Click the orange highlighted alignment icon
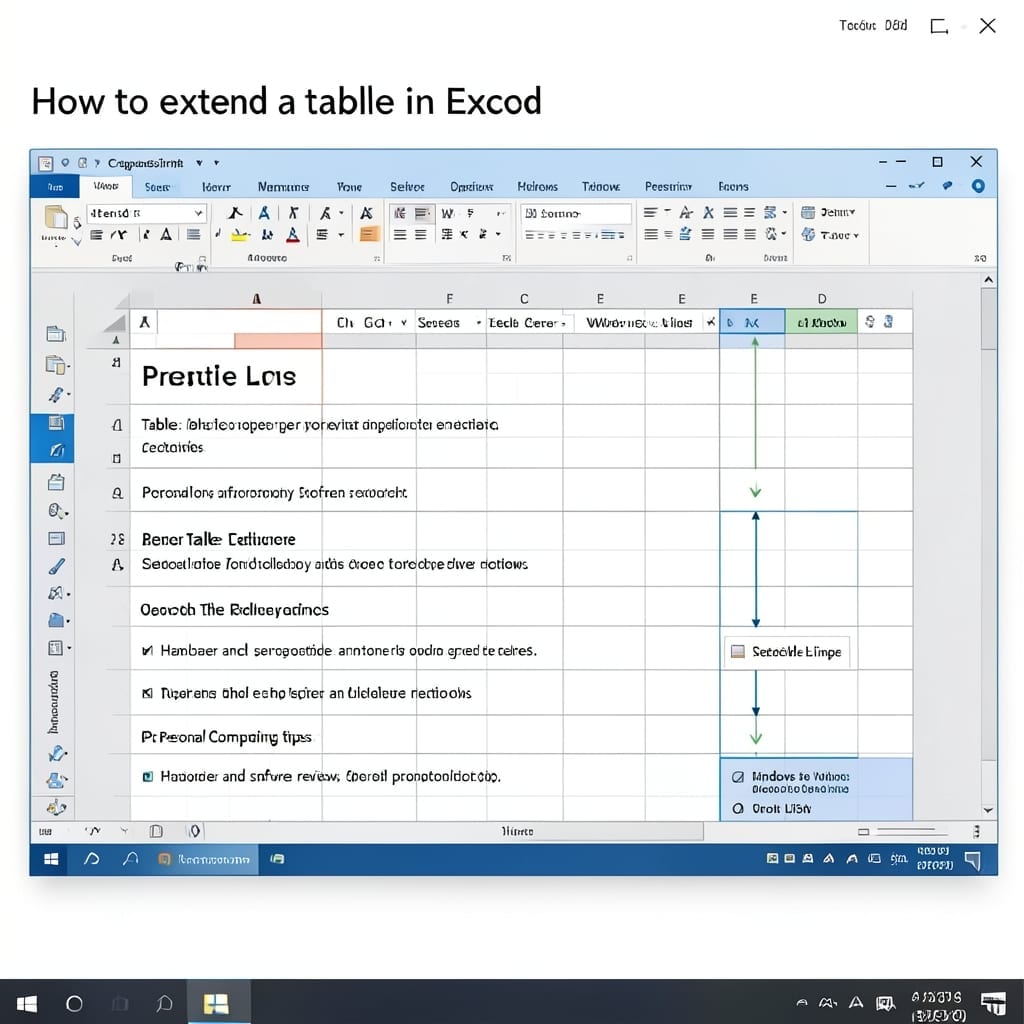 (369, 234)
